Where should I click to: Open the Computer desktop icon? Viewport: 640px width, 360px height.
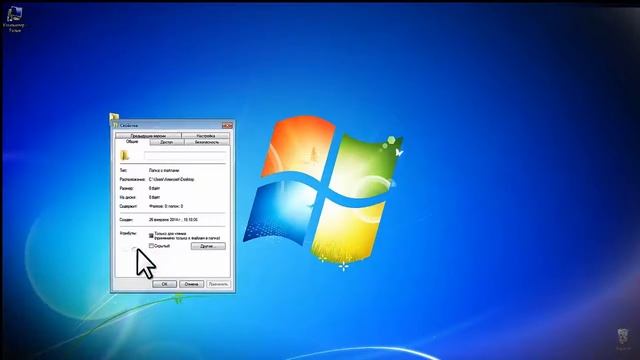(x=14, y=18)
